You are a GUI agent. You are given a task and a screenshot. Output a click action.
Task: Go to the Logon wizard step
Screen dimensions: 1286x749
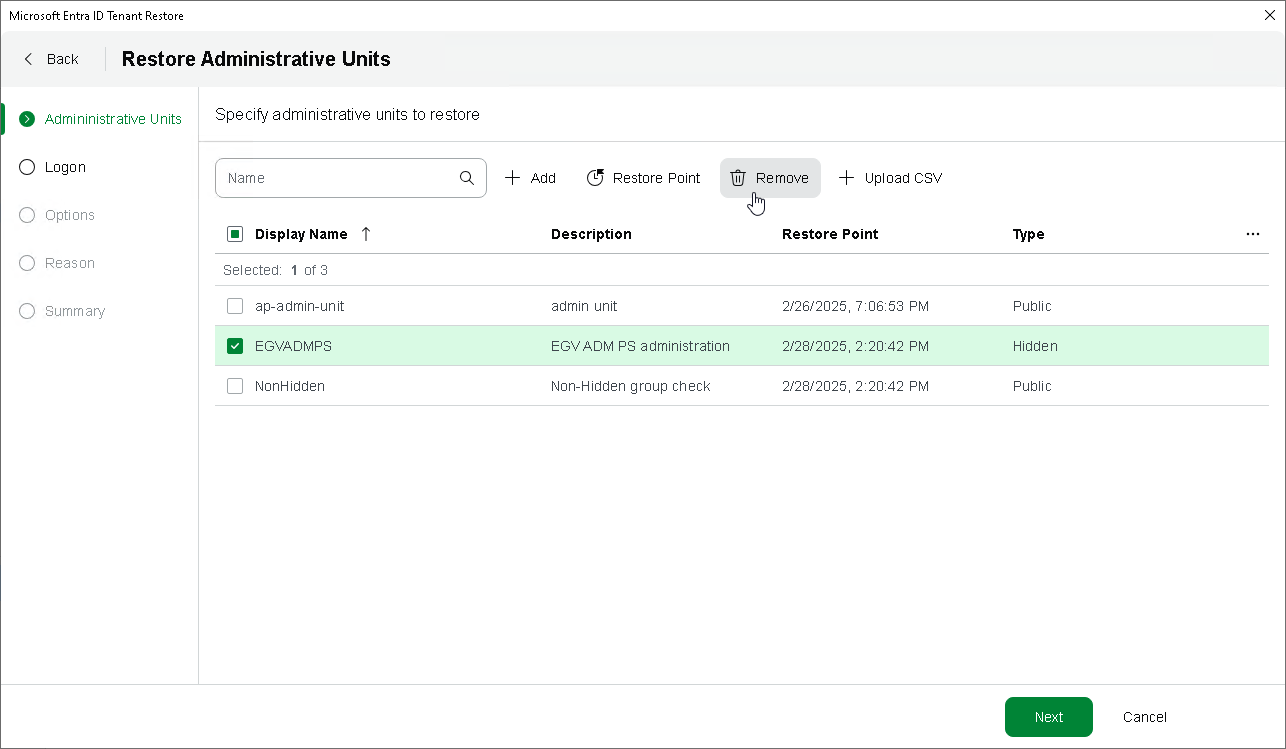click(x=65, y=167)
